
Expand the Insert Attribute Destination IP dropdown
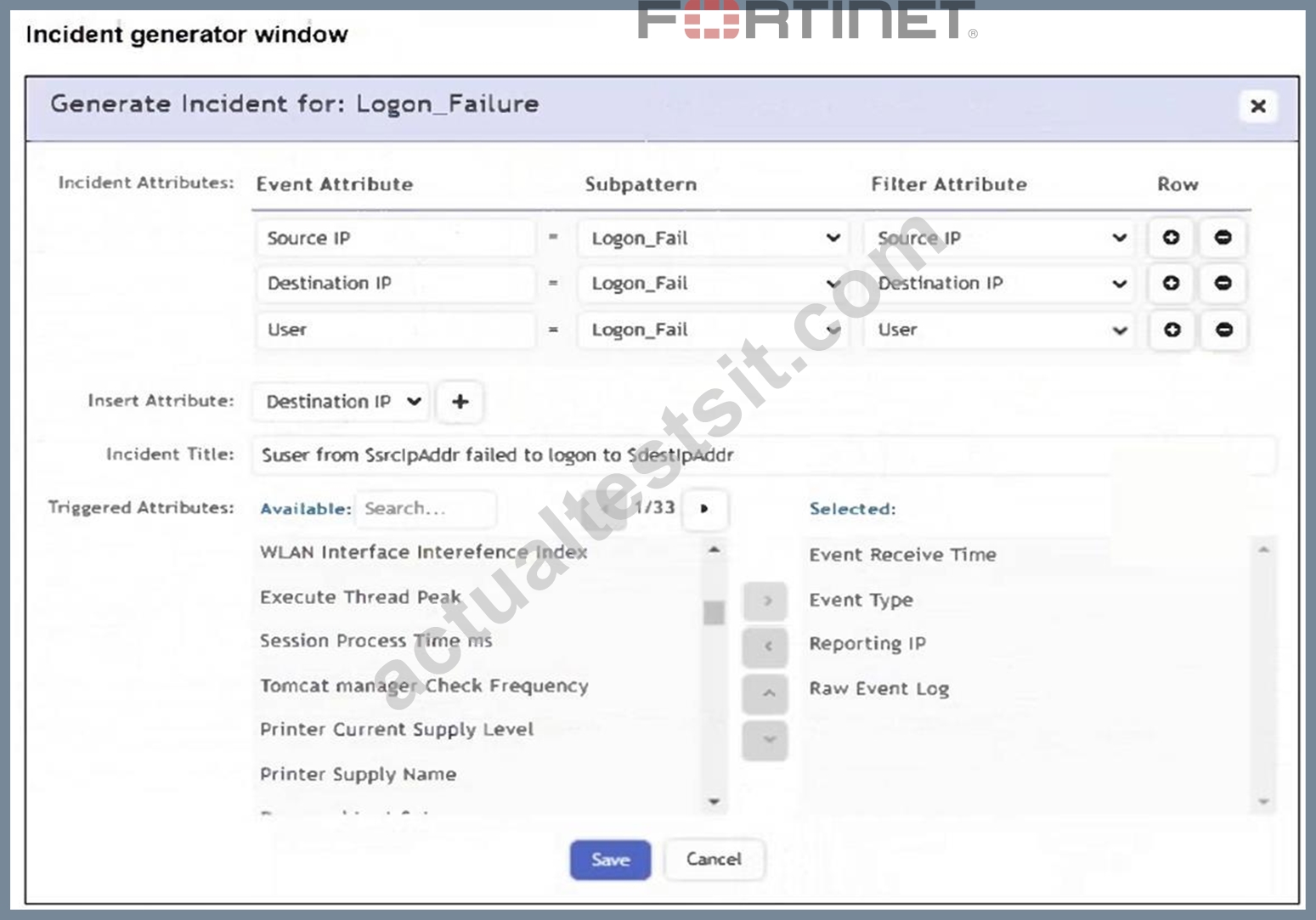(x=342, y=402)
